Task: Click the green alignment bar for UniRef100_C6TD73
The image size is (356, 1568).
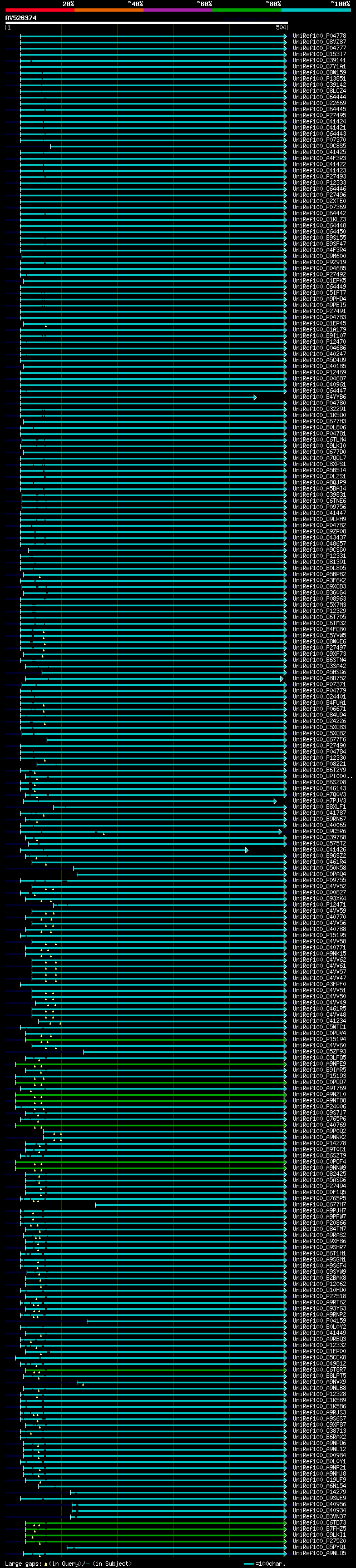Action: (156, 1523)
